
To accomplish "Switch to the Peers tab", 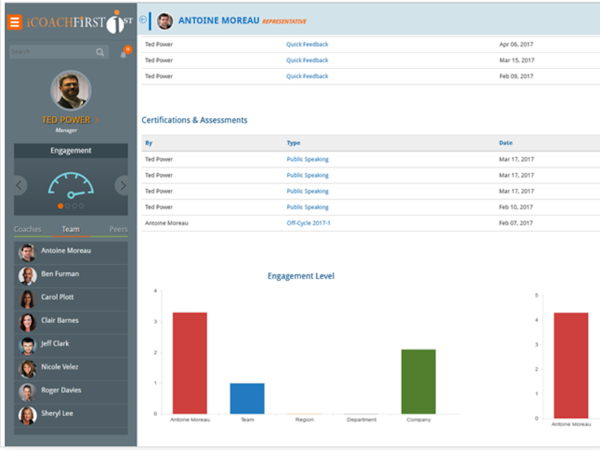I will pyautogui.click(x=118, y=229).
